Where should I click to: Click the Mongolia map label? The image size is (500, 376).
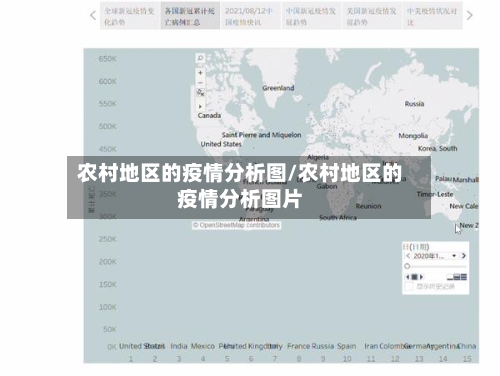[x=413, y=136]
